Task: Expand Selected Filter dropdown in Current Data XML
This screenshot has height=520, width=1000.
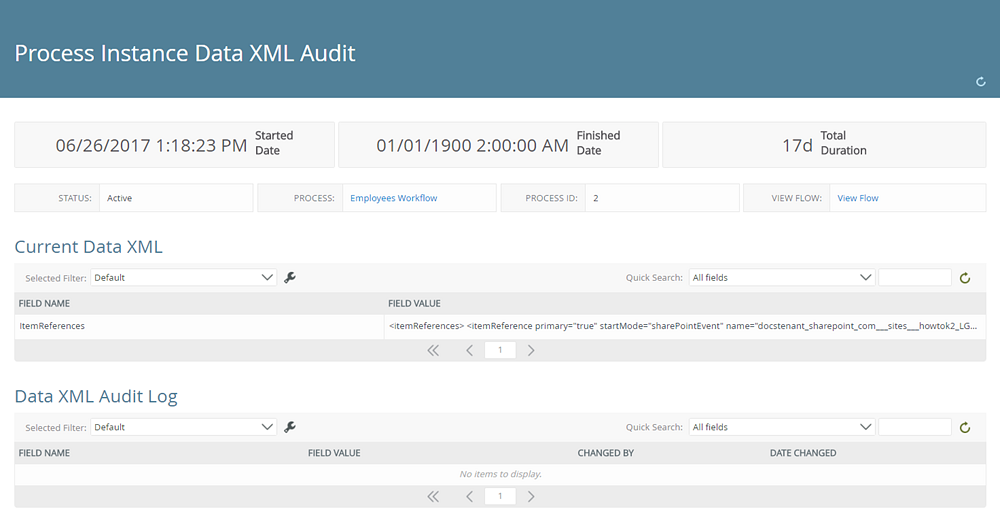Action: click(183, 278)
